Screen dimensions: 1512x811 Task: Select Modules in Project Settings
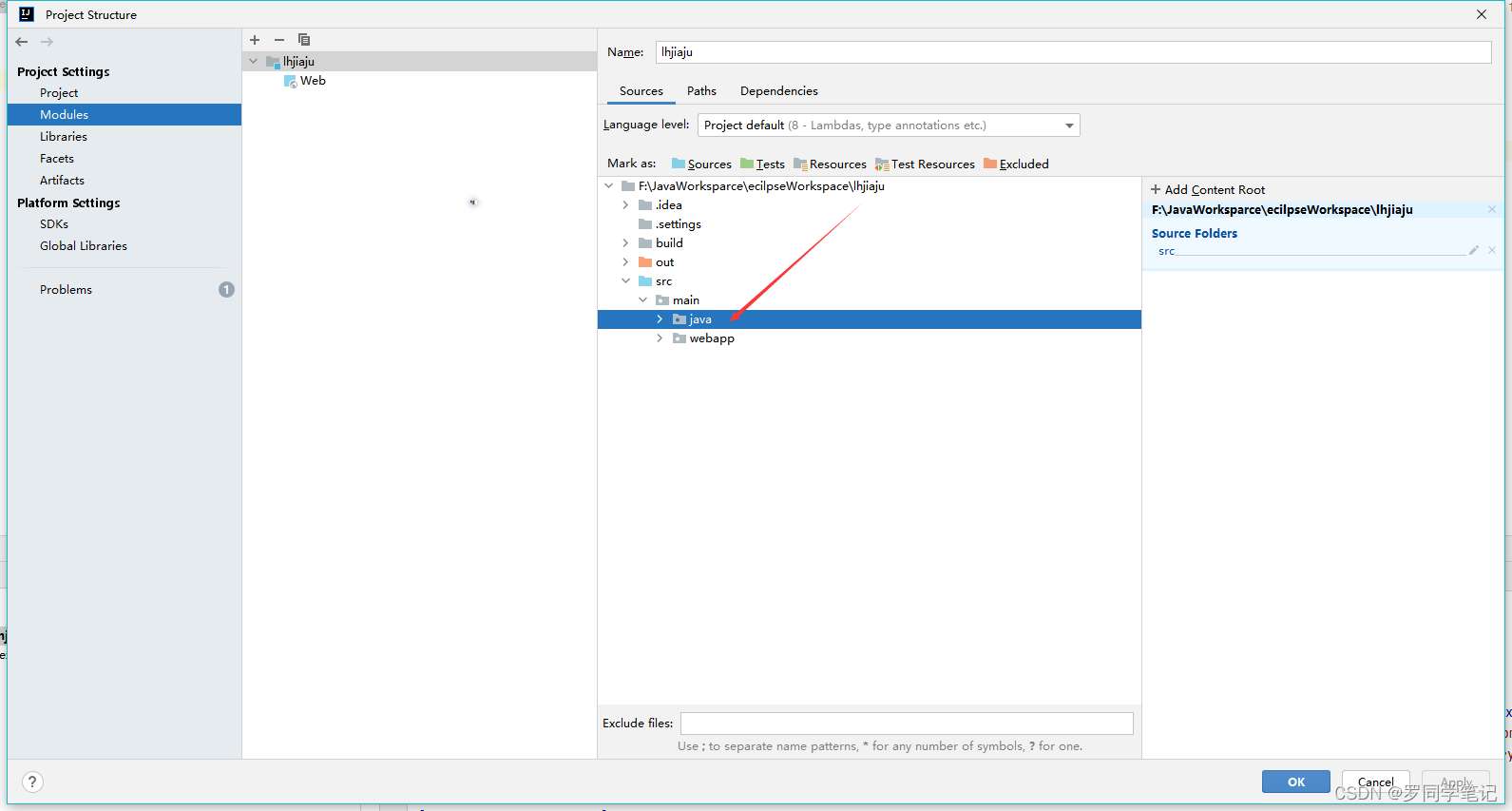click(124, 114)
